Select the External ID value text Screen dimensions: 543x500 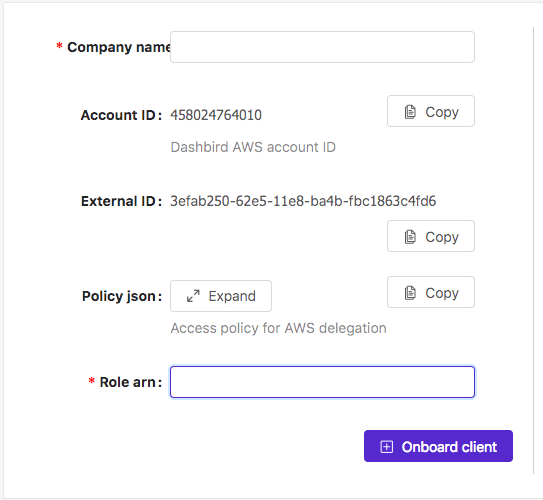tap(303, 201)
